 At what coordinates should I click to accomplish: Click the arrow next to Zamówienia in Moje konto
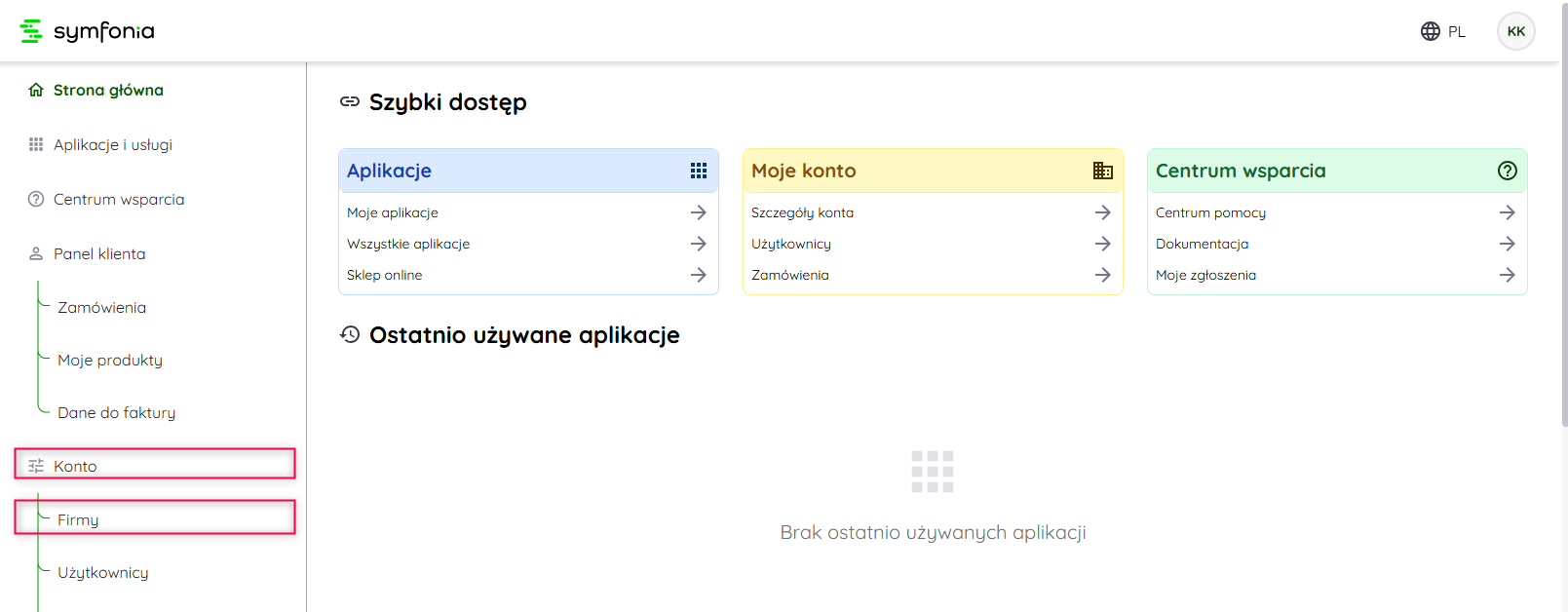pyautogui.click(x=1102, y=275)
